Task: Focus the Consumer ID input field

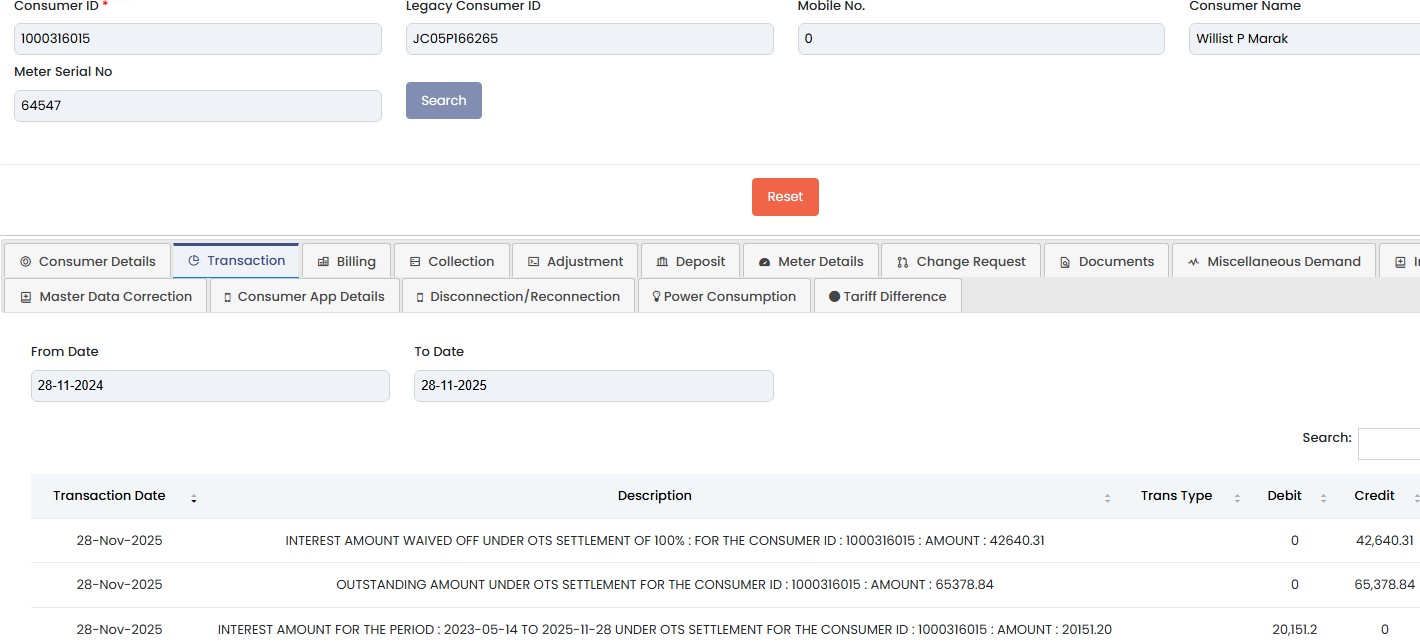Action: (x=197, y=39)
